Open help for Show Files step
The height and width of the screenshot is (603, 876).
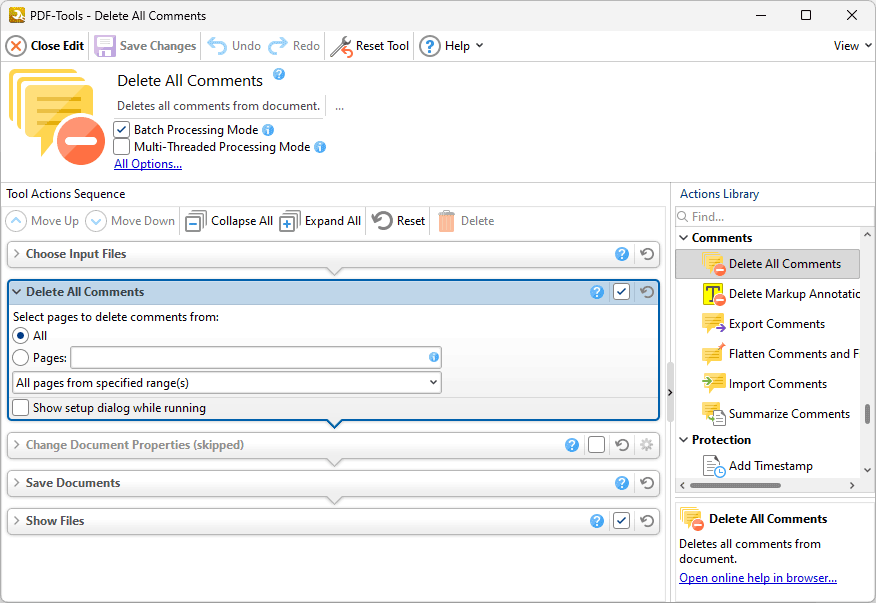tap(597, 521)
